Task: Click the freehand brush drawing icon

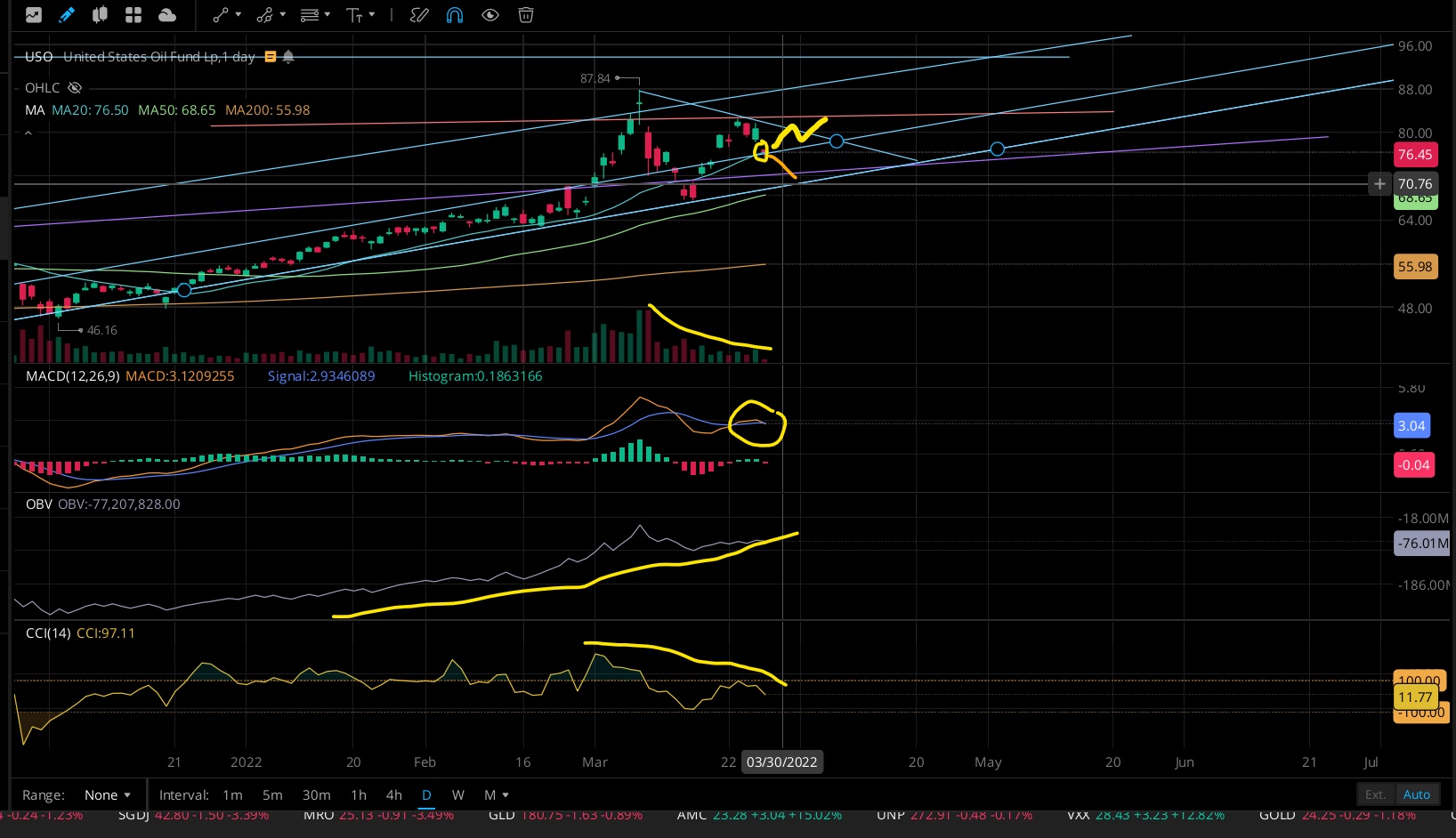Action: (419, 15)
